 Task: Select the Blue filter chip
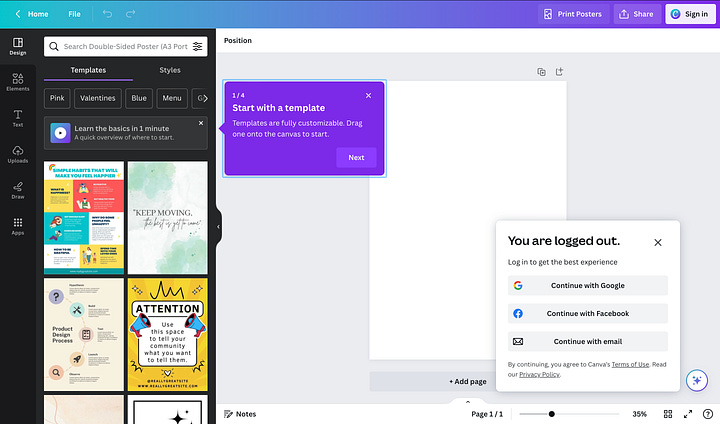click(x=139, y=98)
